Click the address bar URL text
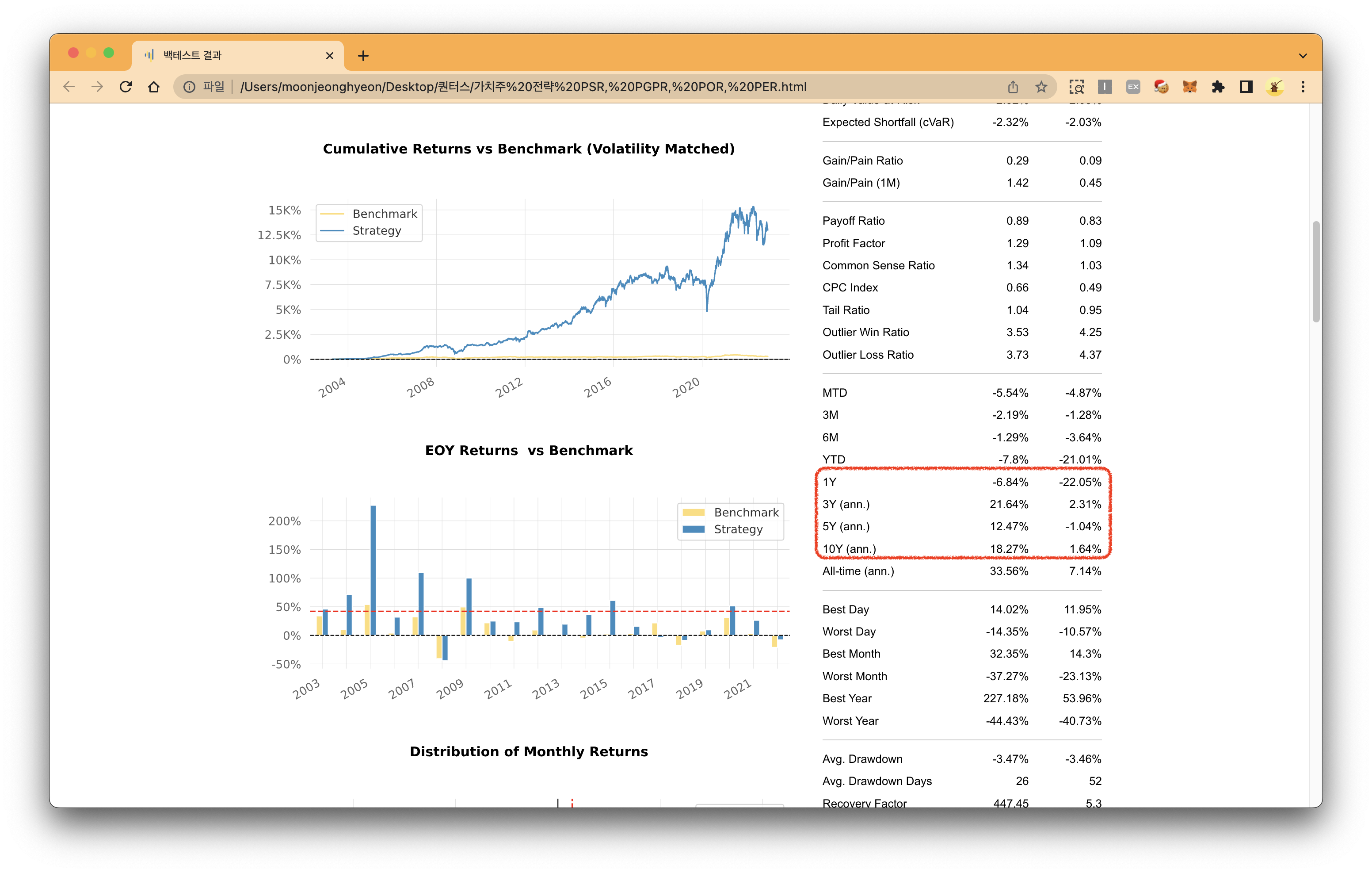The width and height of the screenshot is (1372, 873). 522,87
